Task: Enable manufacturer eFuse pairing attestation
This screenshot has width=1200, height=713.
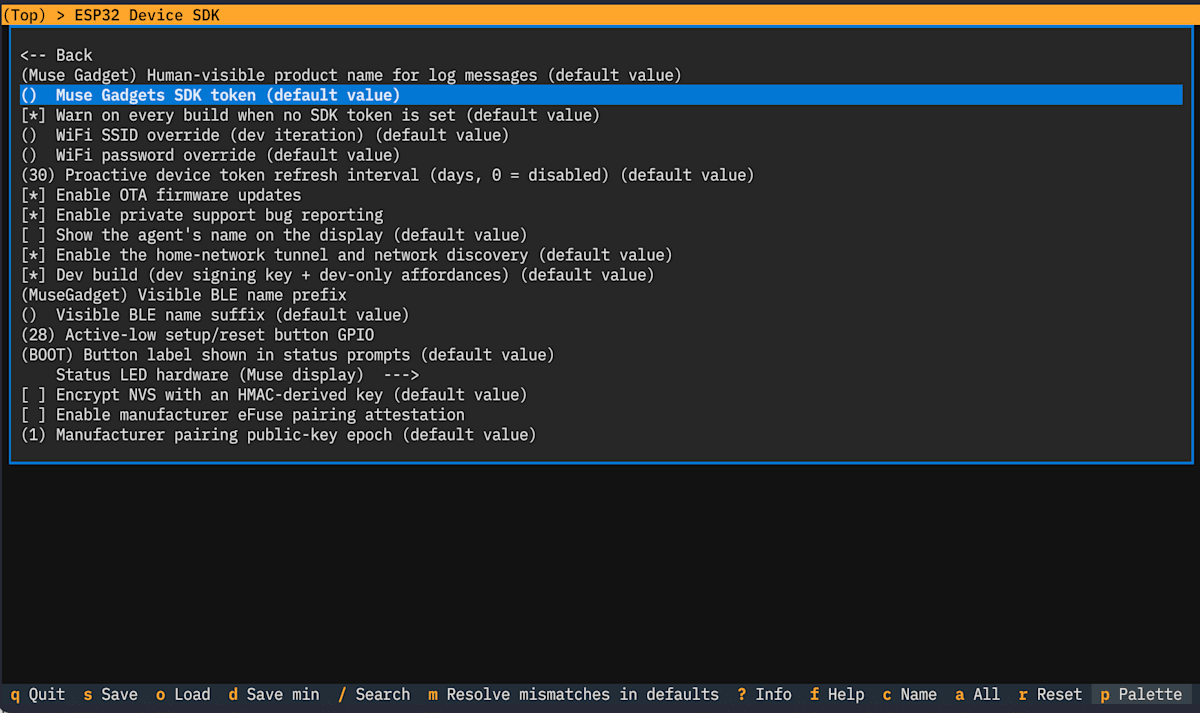Action: point(243,415)
